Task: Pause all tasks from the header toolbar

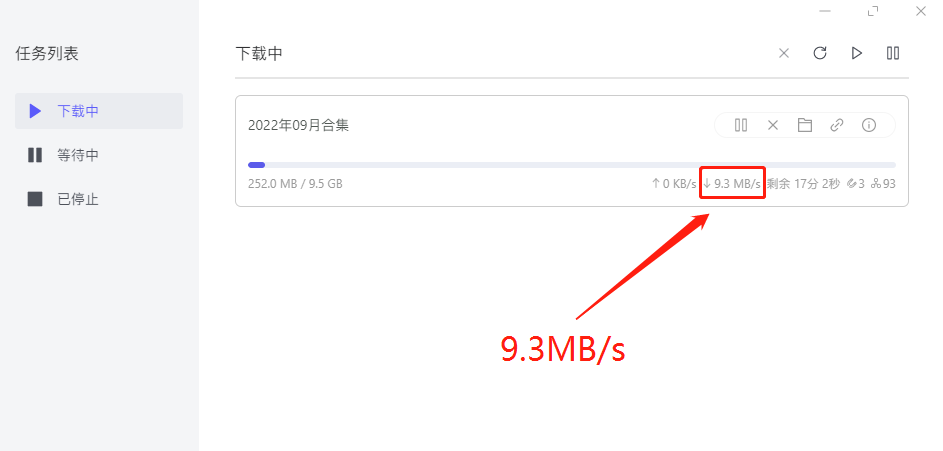Action: click(893, 53)
